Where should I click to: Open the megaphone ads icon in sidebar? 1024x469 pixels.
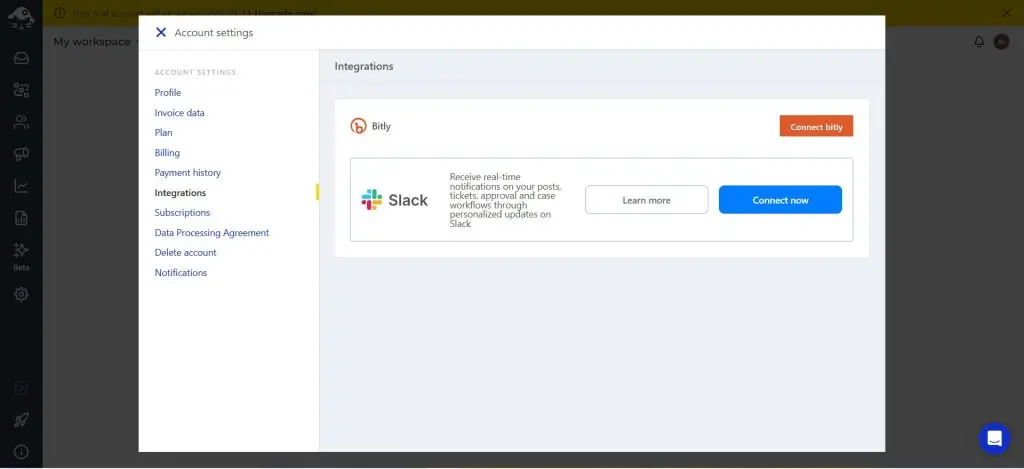pos(21,154)
